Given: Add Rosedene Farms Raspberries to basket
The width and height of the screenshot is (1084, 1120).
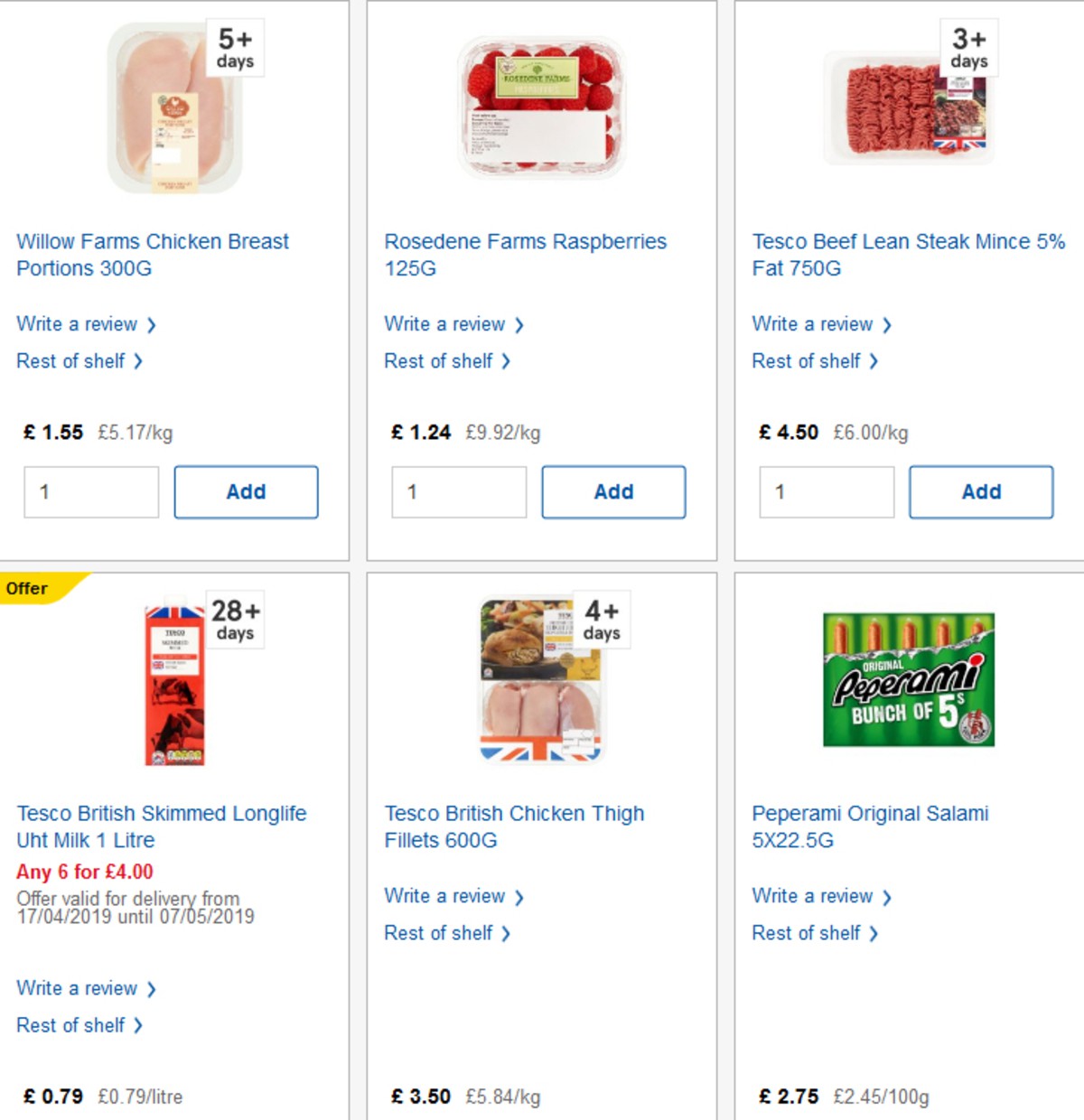Looking at the screenshot, I should tap(613, 491).
